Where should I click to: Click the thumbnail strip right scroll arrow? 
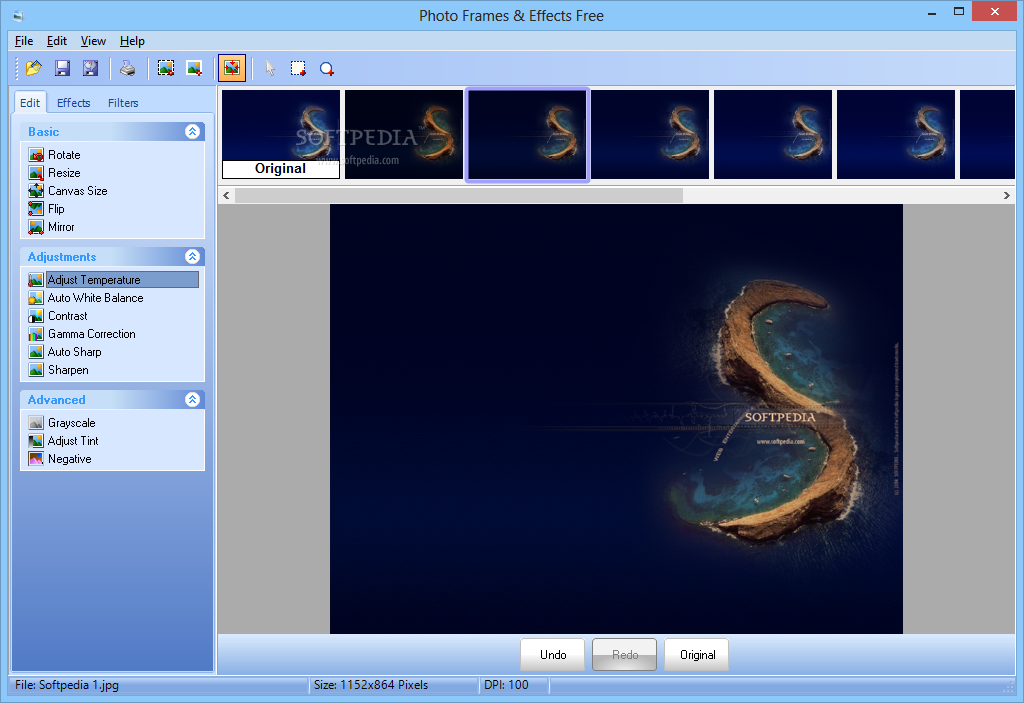click(x=1006, y=195)
